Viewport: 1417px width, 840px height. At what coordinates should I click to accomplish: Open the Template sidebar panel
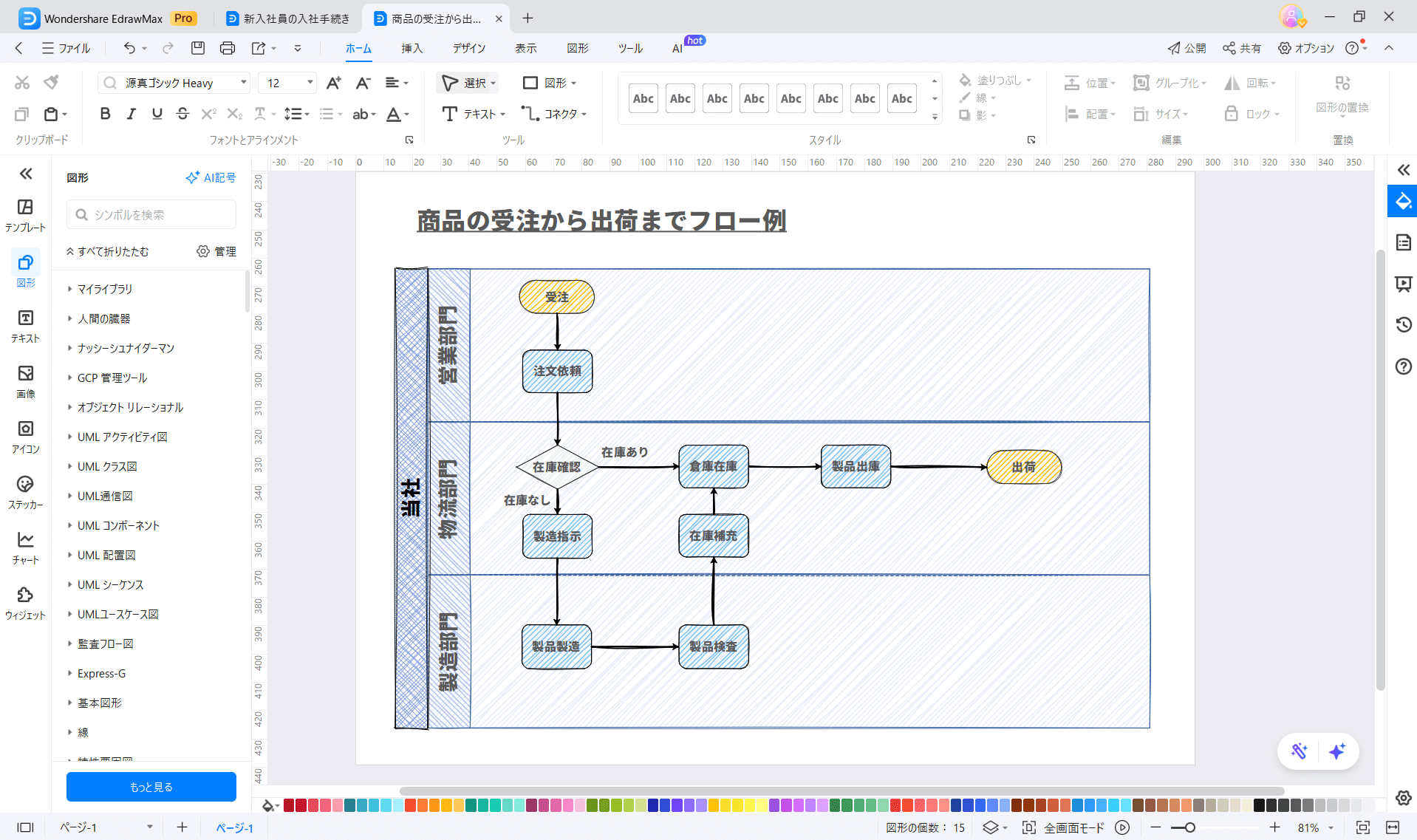pos(25,215)
